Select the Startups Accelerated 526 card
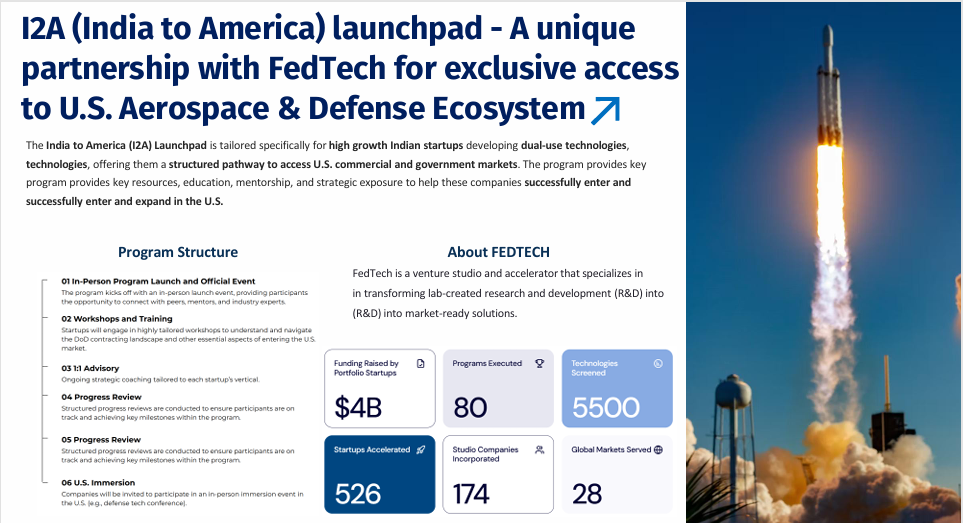963x523 pixels. pyautogui.click(x=380, y=475)
